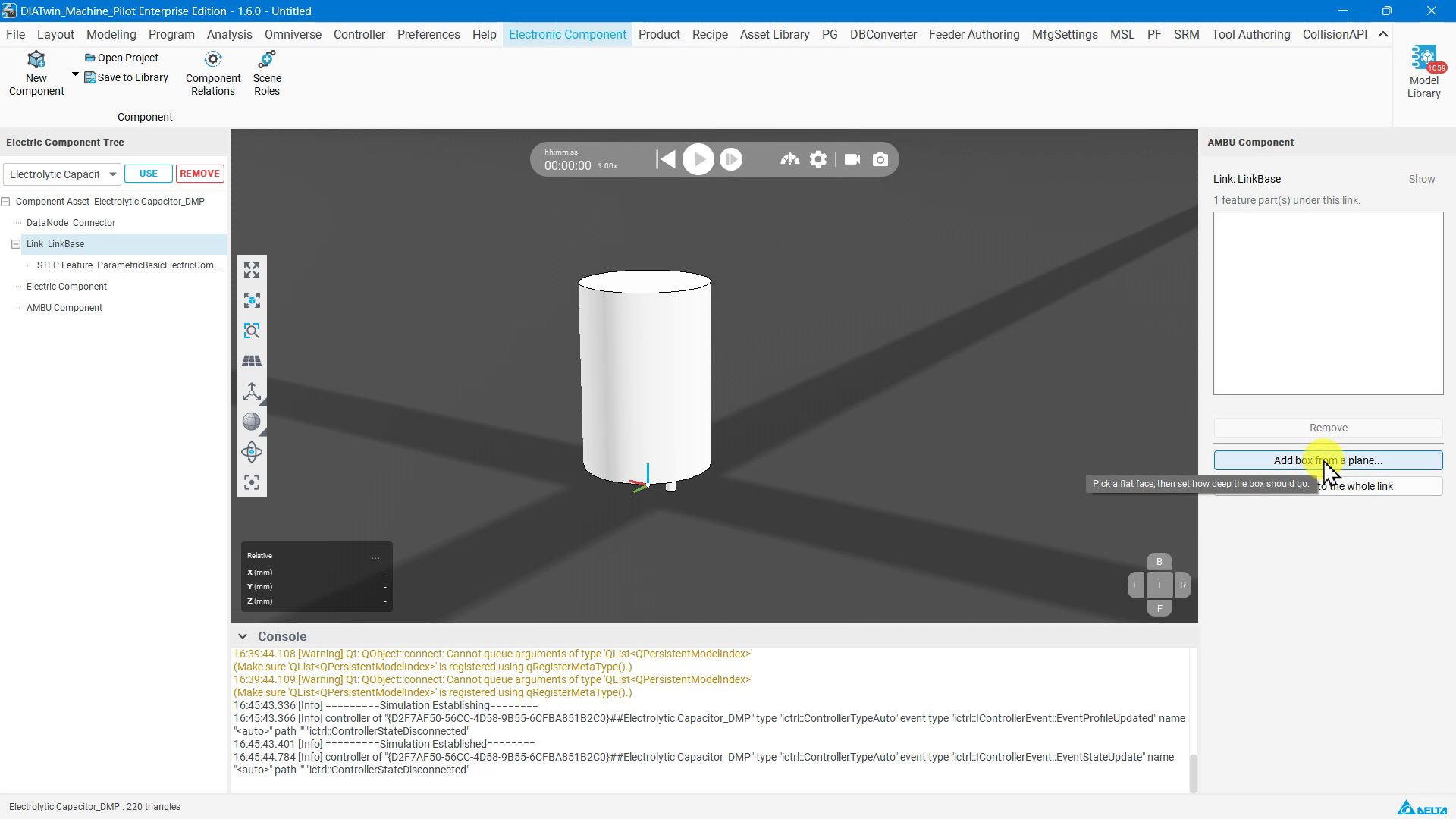1456x819 pixels.
Task: Open the shading sphere options
Action: coord(252,422)
